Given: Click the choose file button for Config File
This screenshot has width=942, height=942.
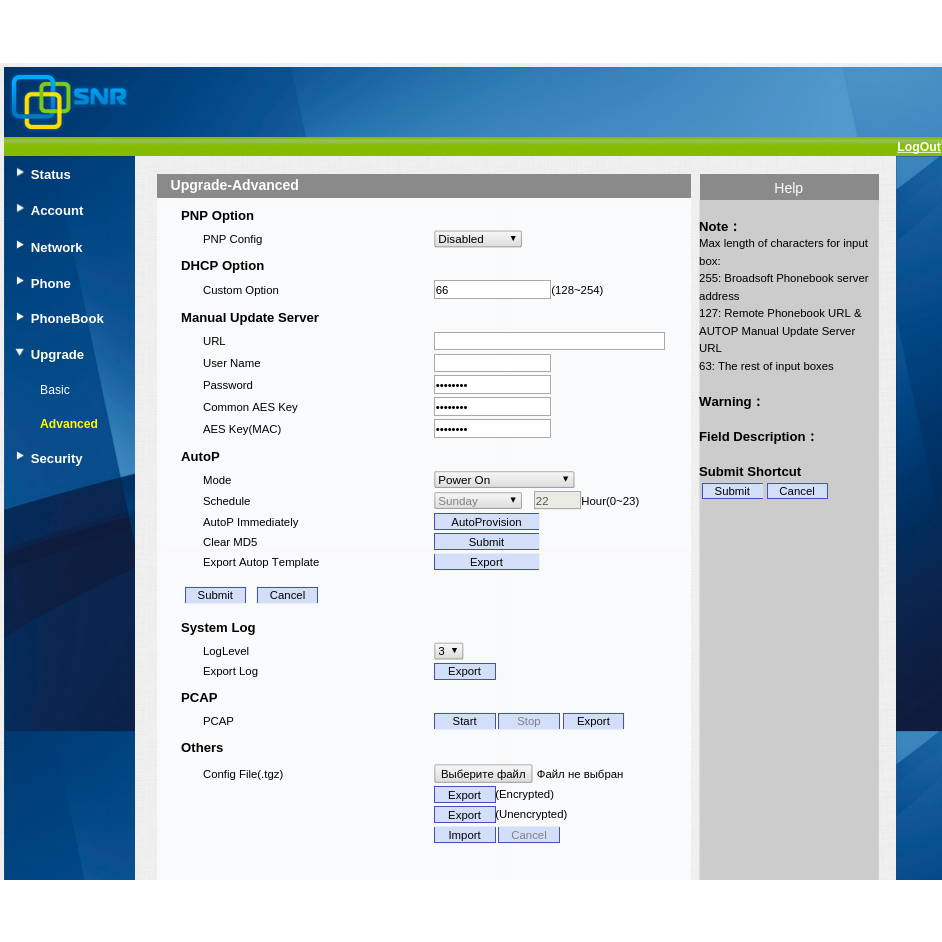Looking at the screenshot, I should coord(483,774).
